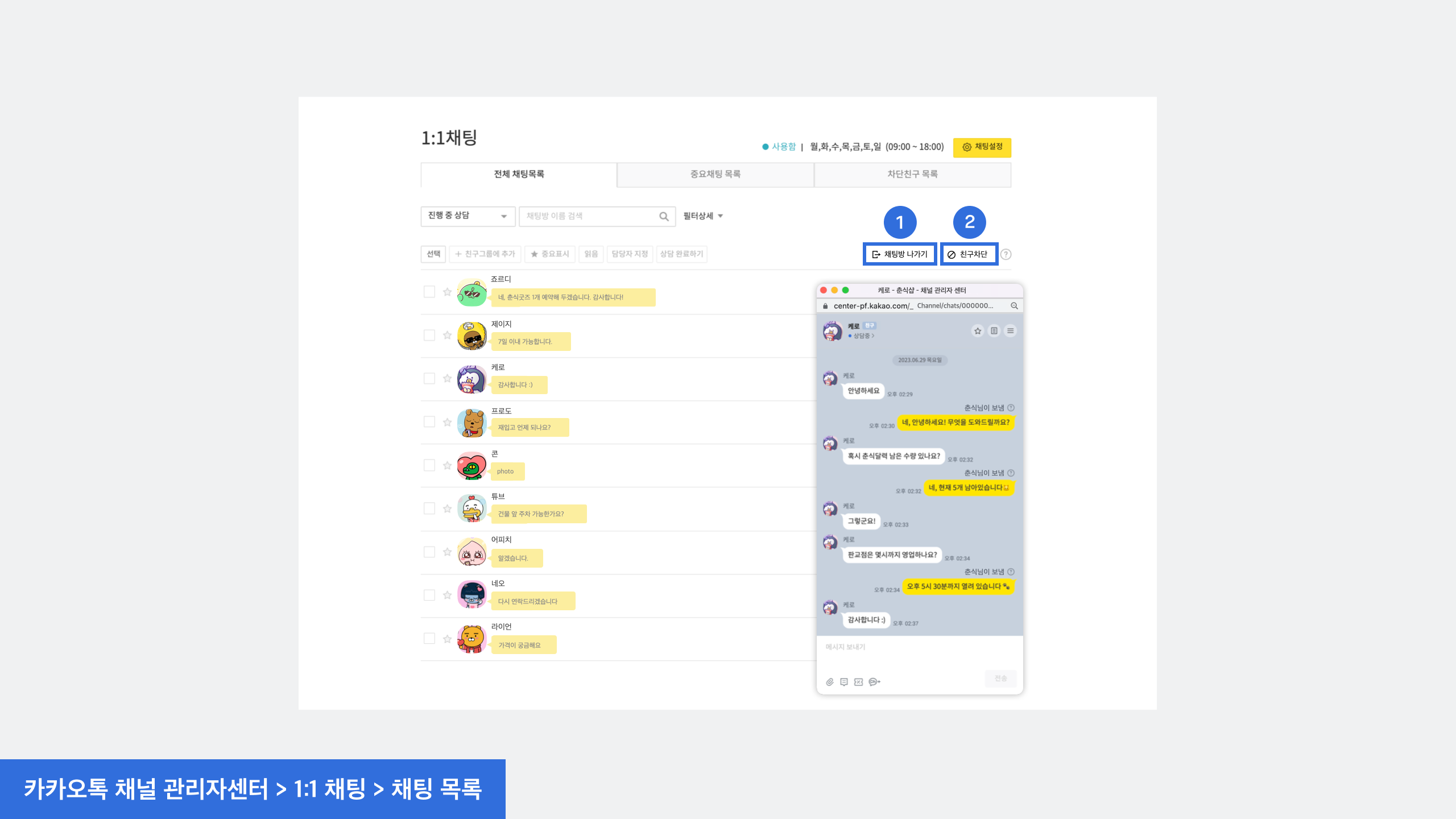Select the 프로도 chat checkbox
This screenshot has width=1456, height=819.
click(429, 422)
